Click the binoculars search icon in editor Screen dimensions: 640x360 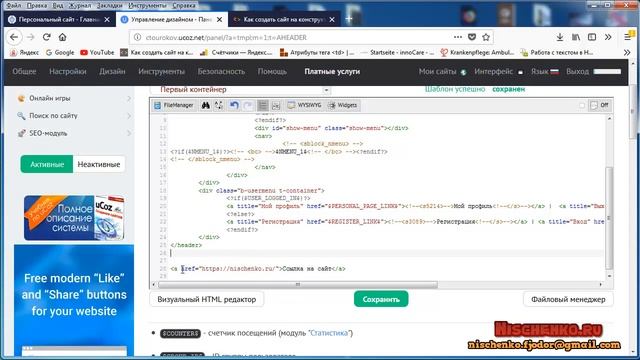pyautogui.click(x=205, y=105)
